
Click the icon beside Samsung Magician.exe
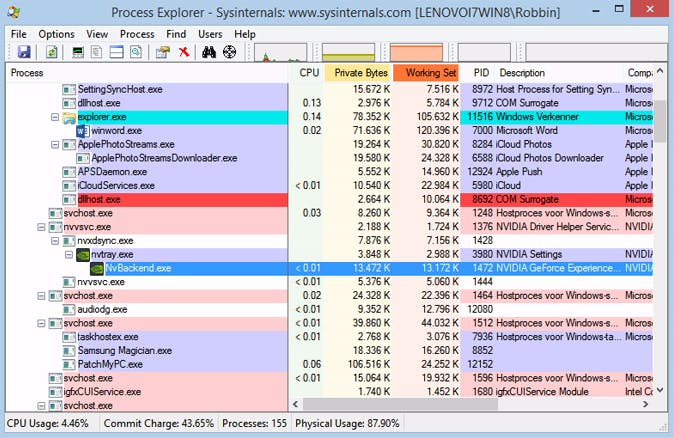tap(69, 351)
